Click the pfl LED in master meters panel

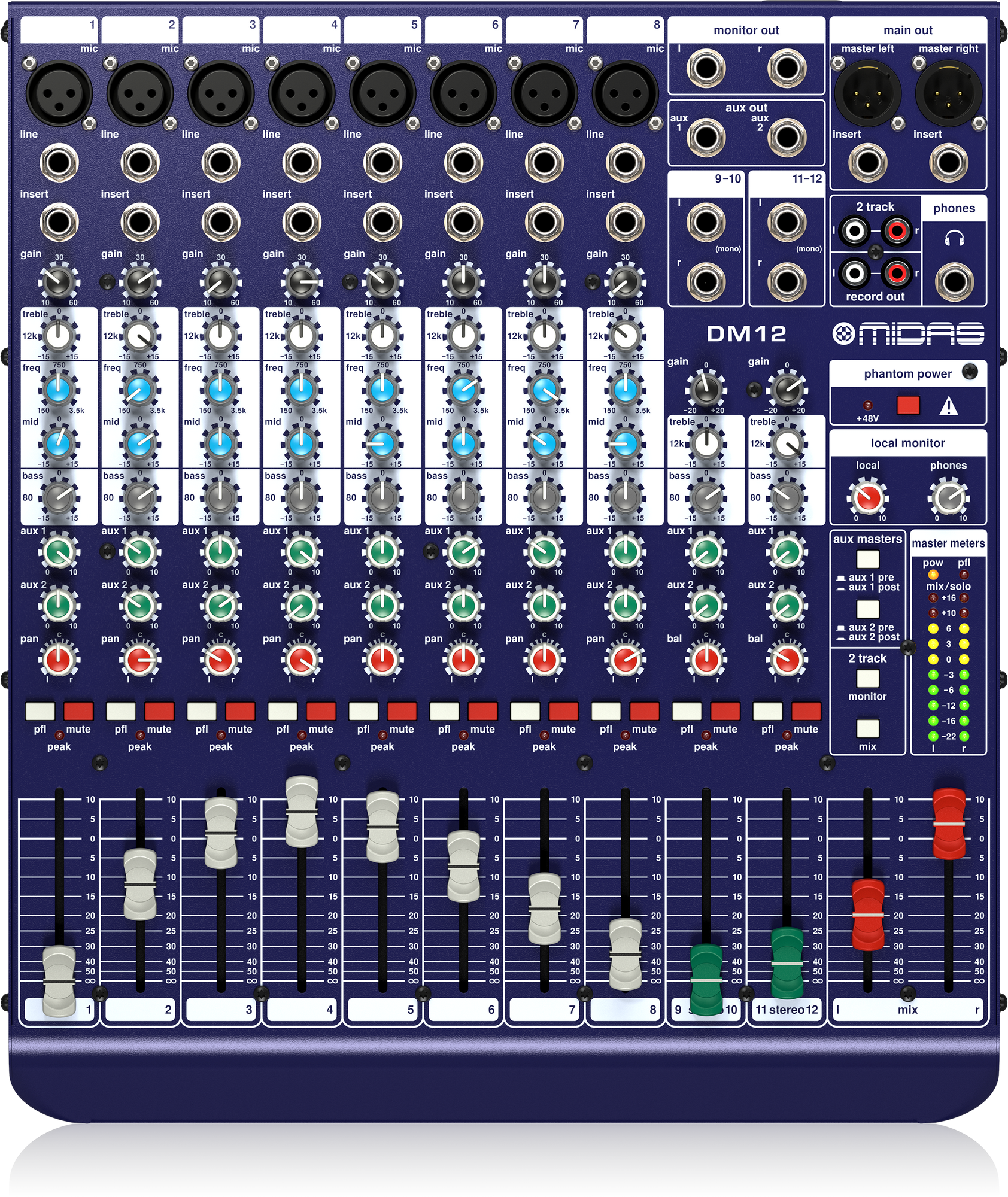tap(964, 575)
